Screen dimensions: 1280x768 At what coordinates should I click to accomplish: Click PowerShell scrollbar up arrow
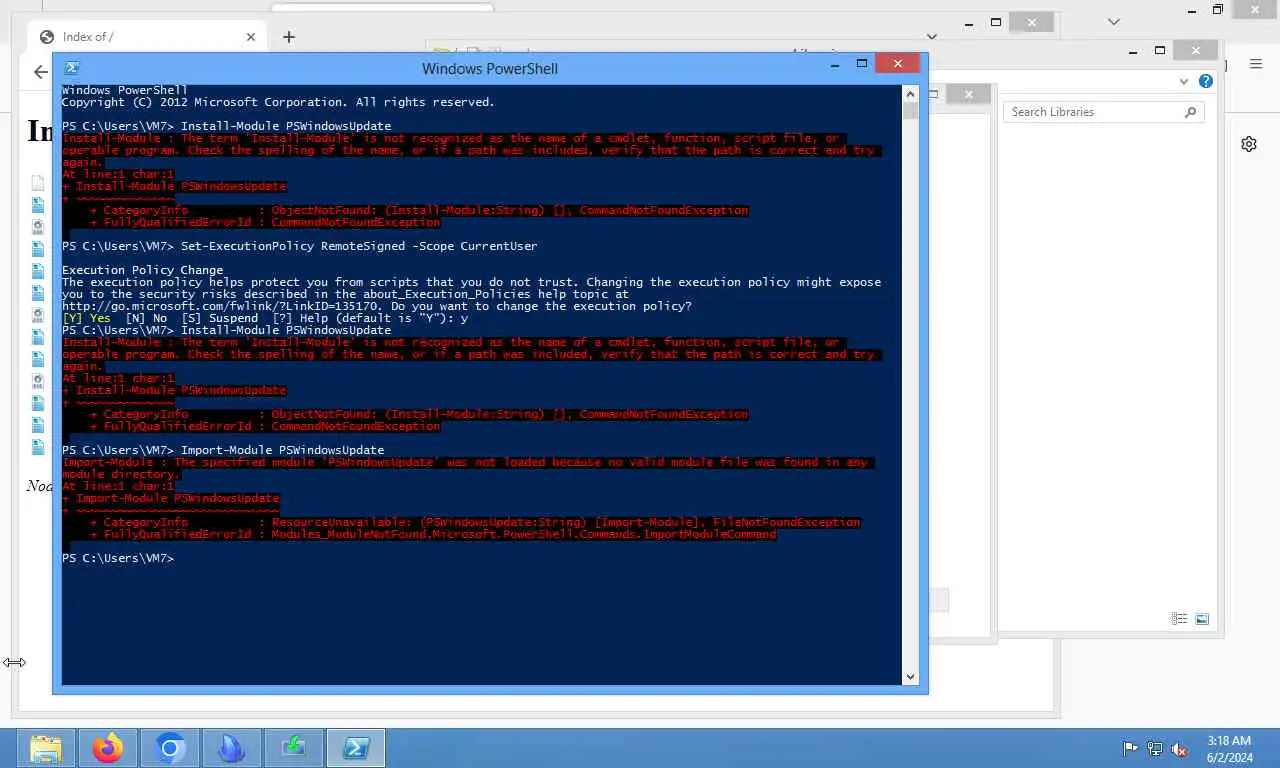(x=910, y=93)
